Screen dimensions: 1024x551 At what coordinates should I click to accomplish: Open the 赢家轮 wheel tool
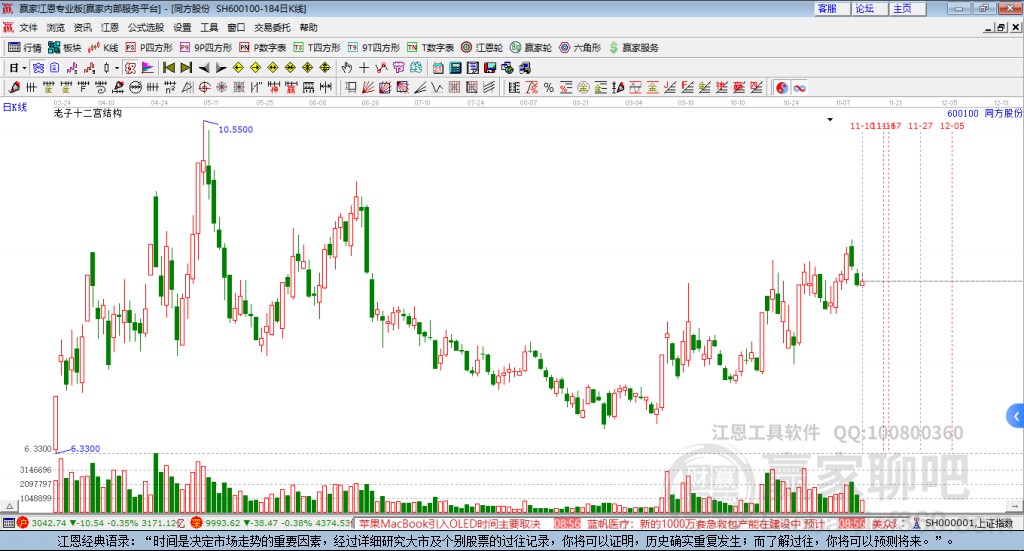531,48
